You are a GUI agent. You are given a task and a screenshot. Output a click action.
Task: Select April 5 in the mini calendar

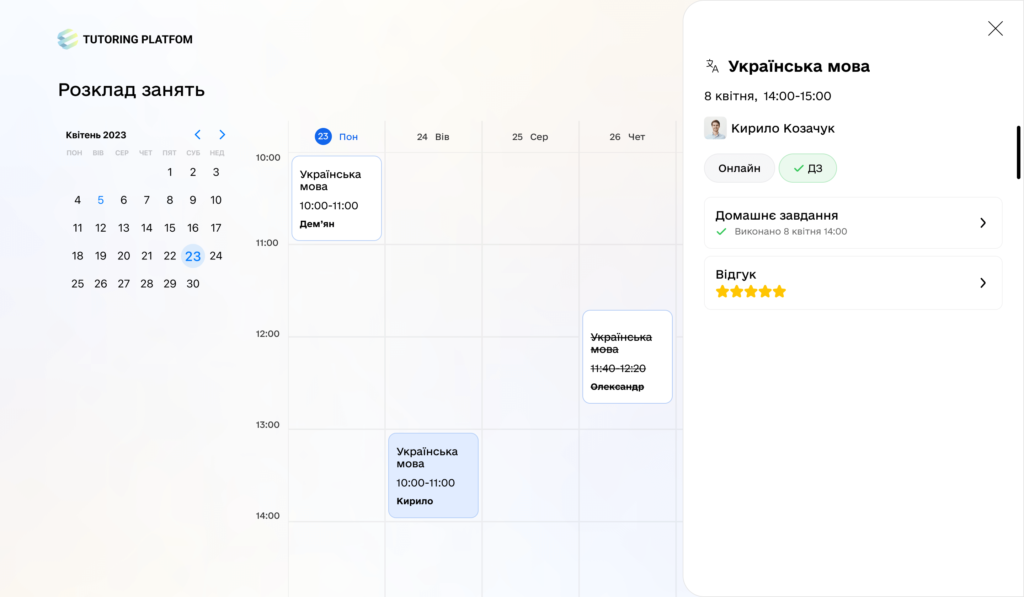[100, 200]
